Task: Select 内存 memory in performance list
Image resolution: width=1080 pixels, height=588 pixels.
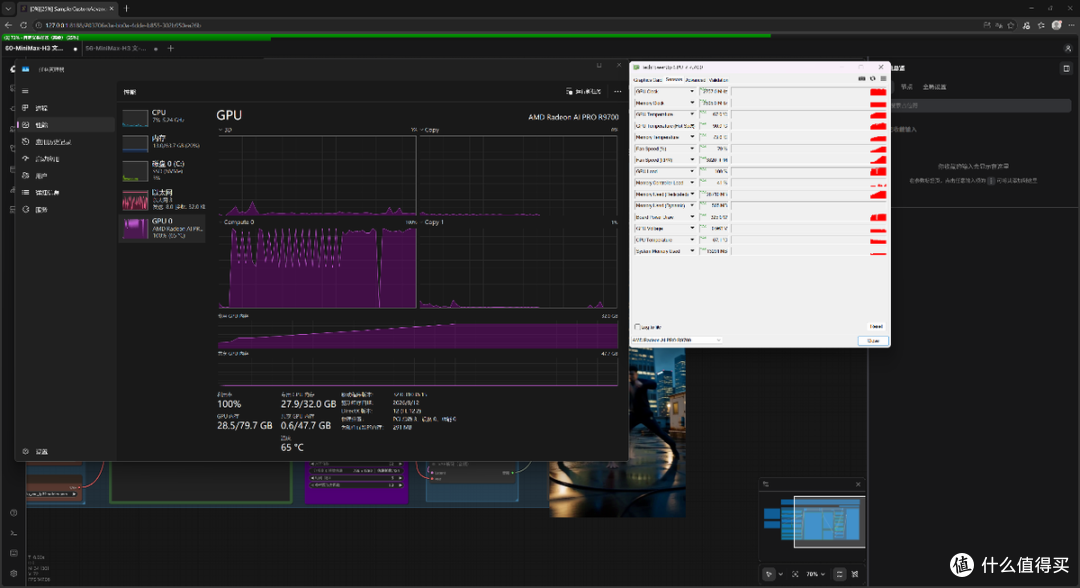Action: pos(163,143)
